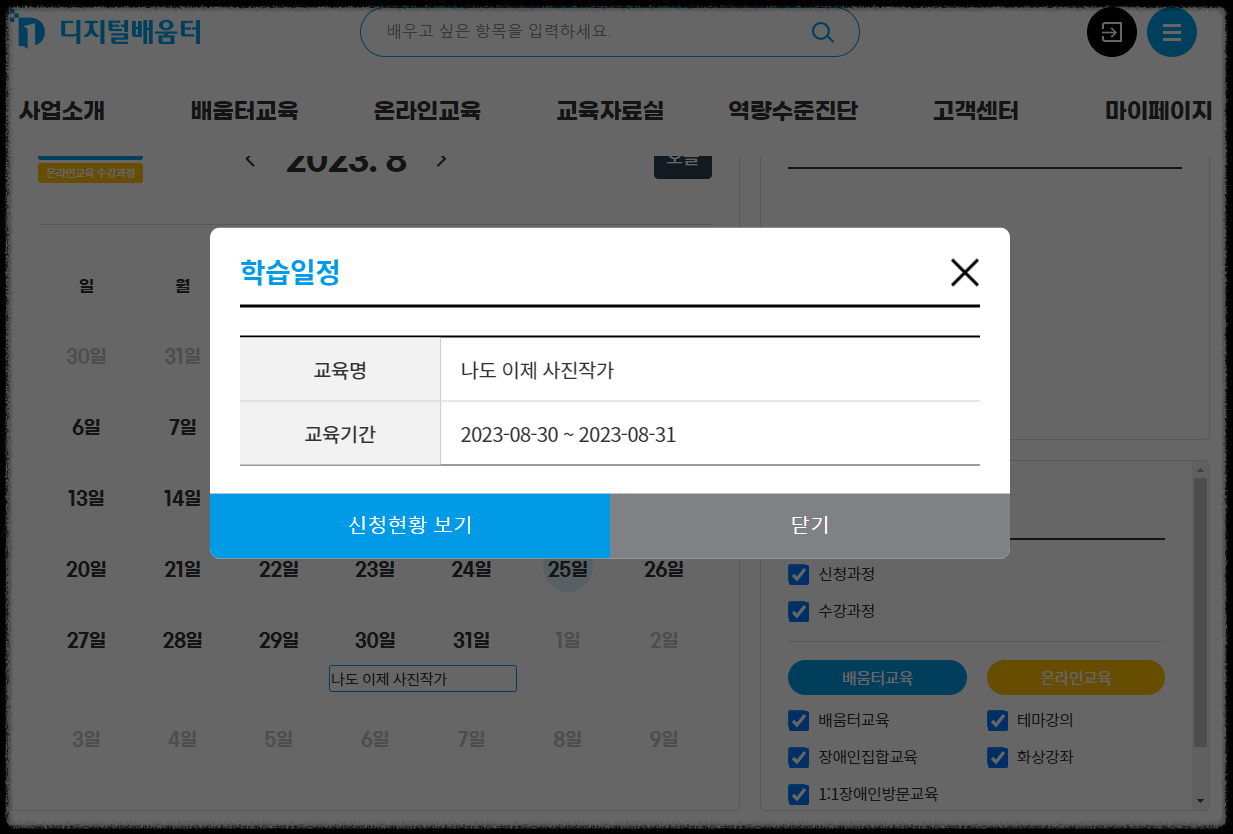This screenshot has height=834, width=1233.
Task: Toggle 1:1장애인방문교육 checkbox
Action: pyautogui.click(x=798, y=794)
